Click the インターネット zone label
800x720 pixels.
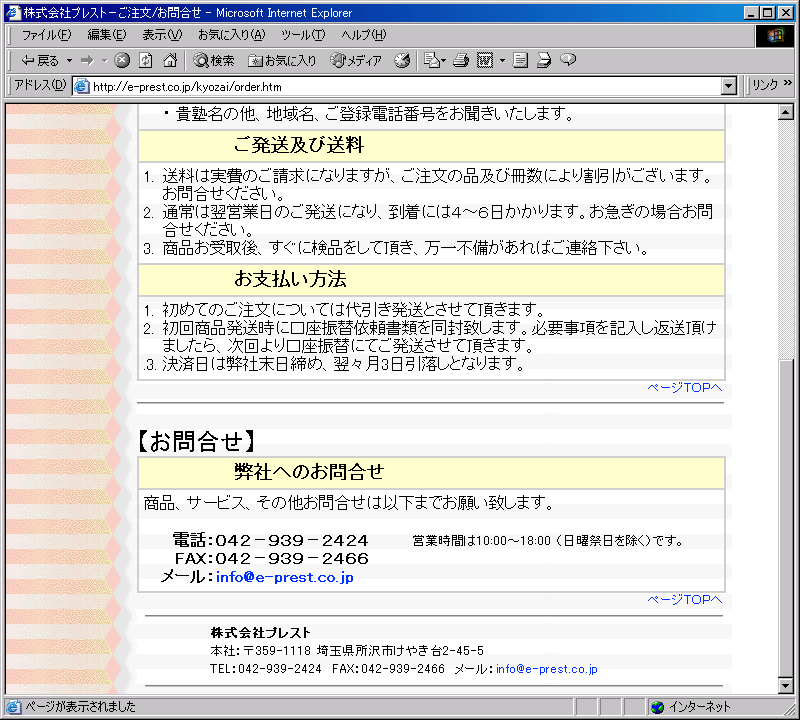[699, 707]
